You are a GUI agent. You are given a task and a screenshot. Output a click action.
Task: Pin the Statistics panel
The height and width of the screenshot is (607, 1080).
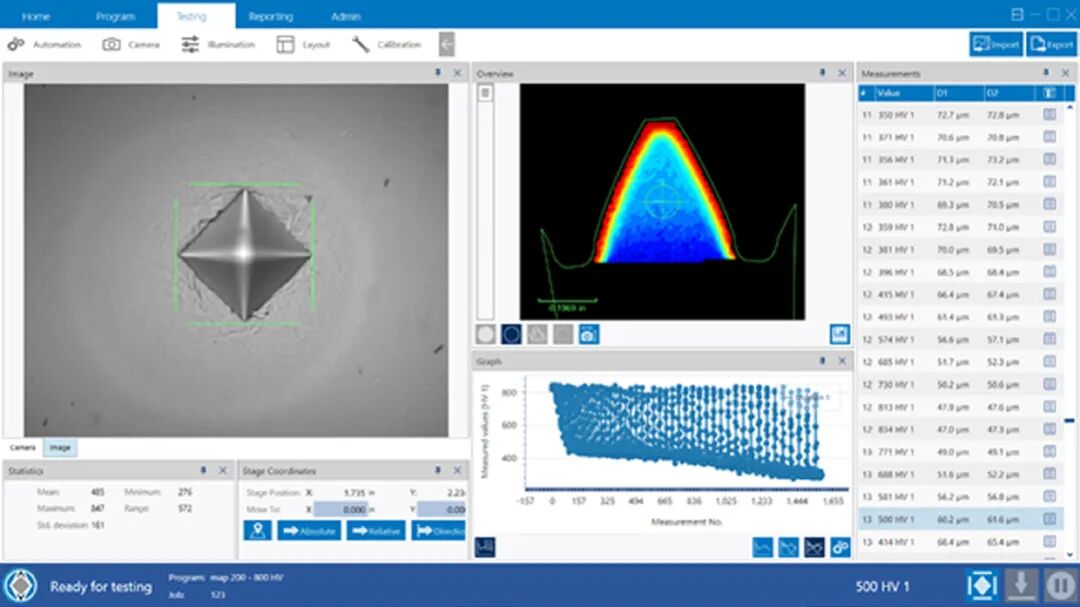[x=202, y=470]
